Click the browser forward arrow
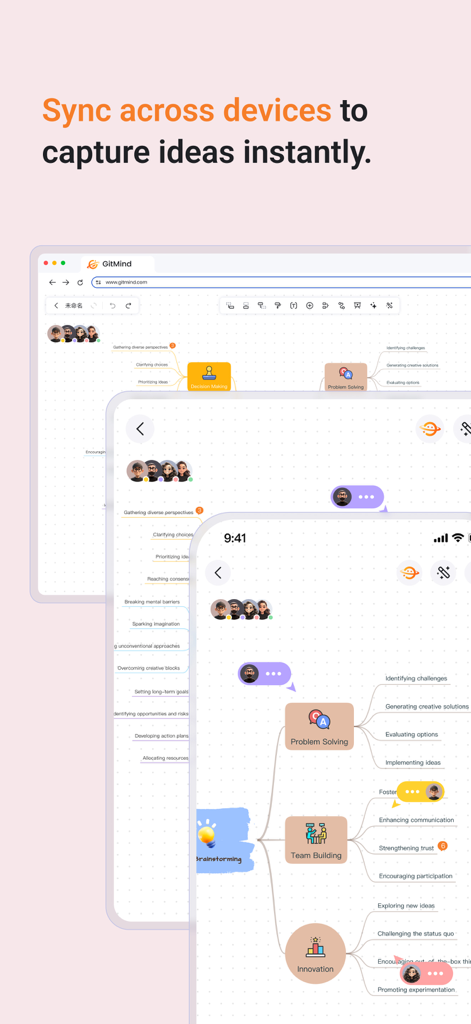471x1024 pixels. pos(65,282)
